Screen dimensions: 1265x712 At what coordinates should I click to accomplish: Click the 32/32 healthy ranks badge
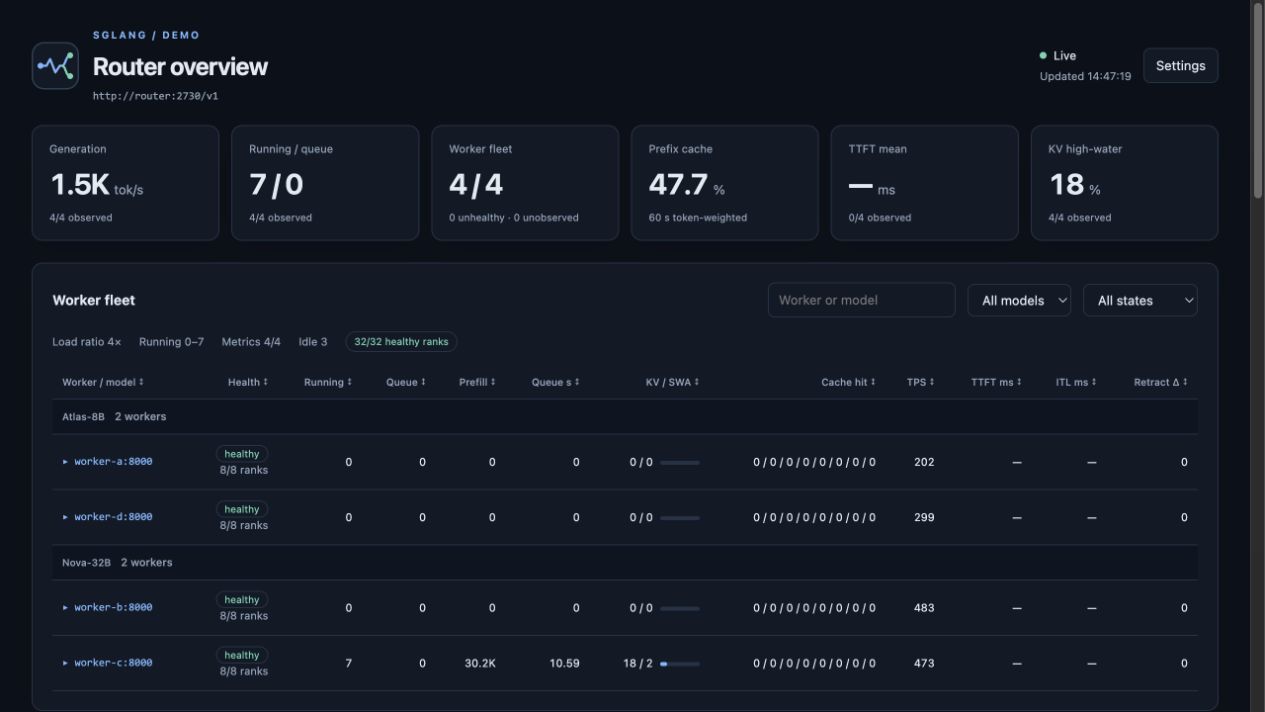click(401, 342)
